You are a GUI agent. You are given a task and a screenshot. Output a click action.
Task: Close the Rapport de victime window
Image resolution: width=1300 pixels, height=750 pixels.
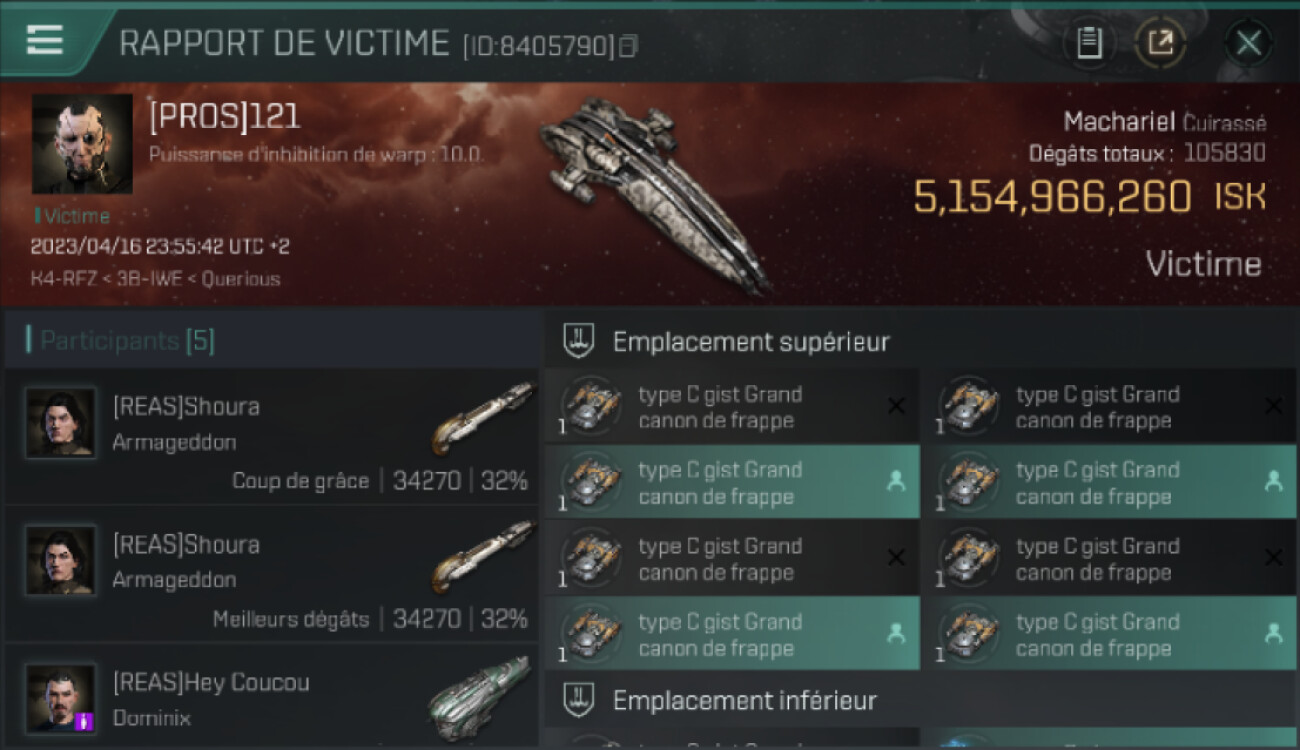click(1248, 43)
